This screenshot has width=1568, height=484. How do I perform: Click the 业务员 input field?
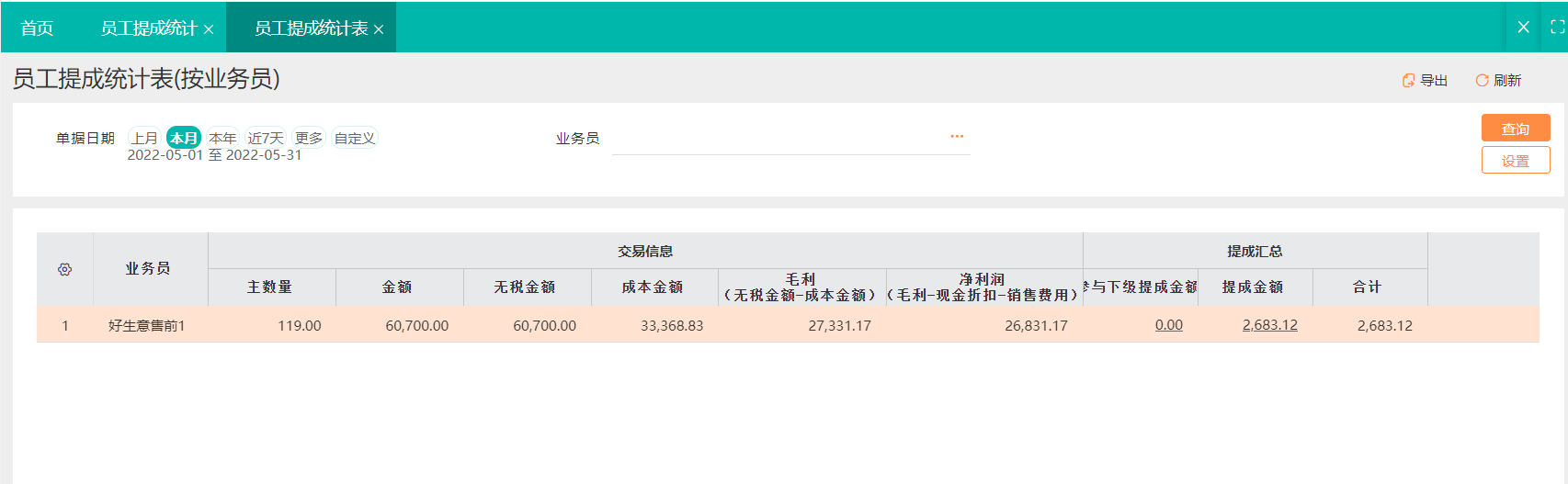[790, 138]
